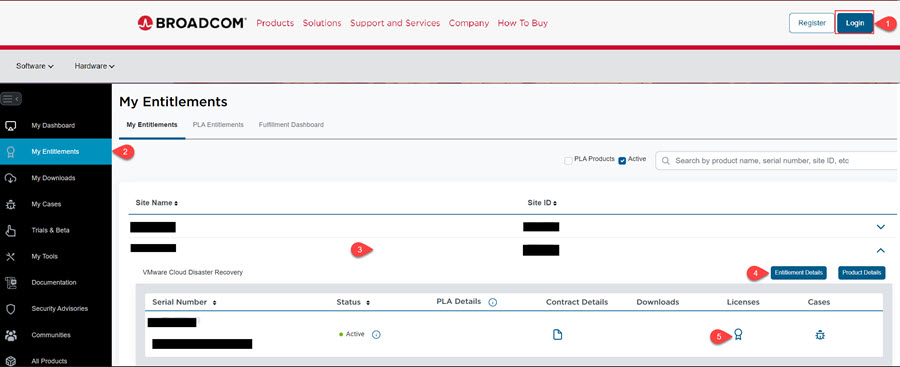Open the Company menu
The width and height of the screenshot is (900, 367).
pos(469,23)
